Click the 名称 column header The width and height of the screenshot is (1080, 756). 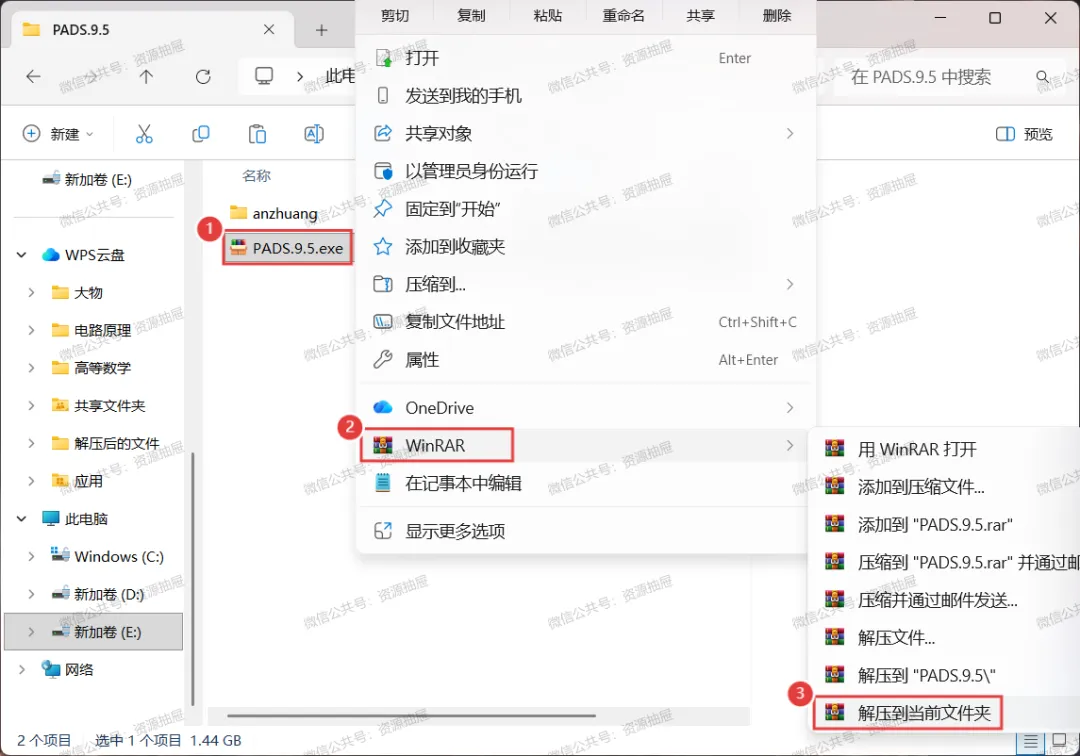256,176
